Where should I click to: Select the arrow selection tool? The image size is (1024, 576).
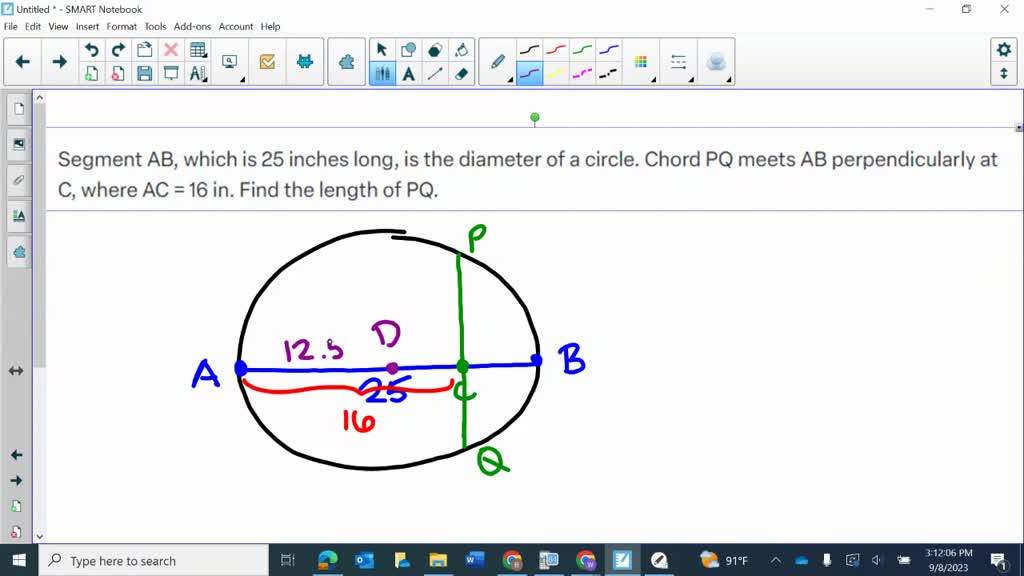(x=381, y=49)
